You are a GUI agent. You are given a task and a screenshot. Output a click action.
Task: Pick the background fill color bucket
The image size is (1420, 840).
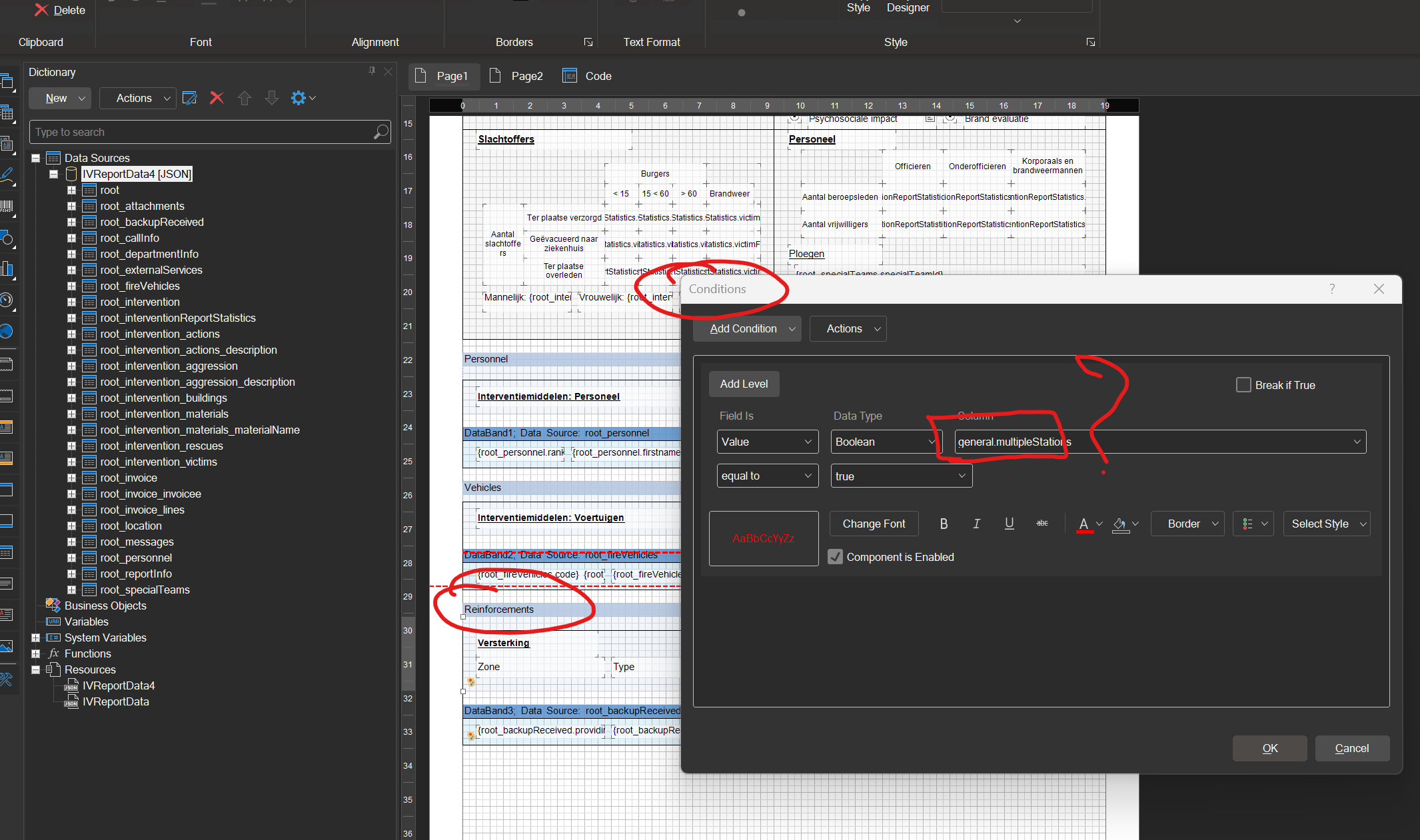point(1120,524)
